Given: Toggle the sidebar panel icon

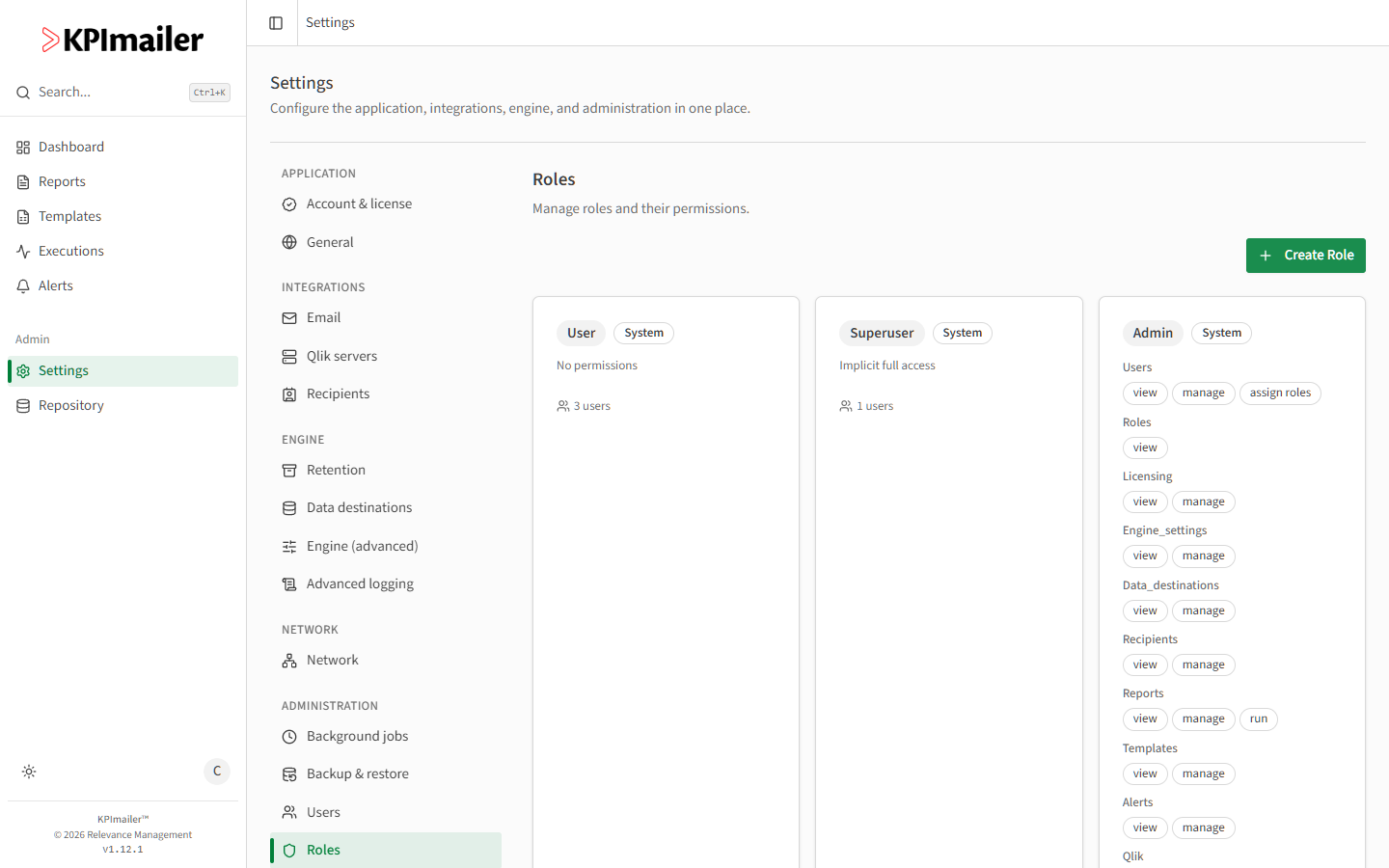Looking at the screenshot, I should coord(276,23).
